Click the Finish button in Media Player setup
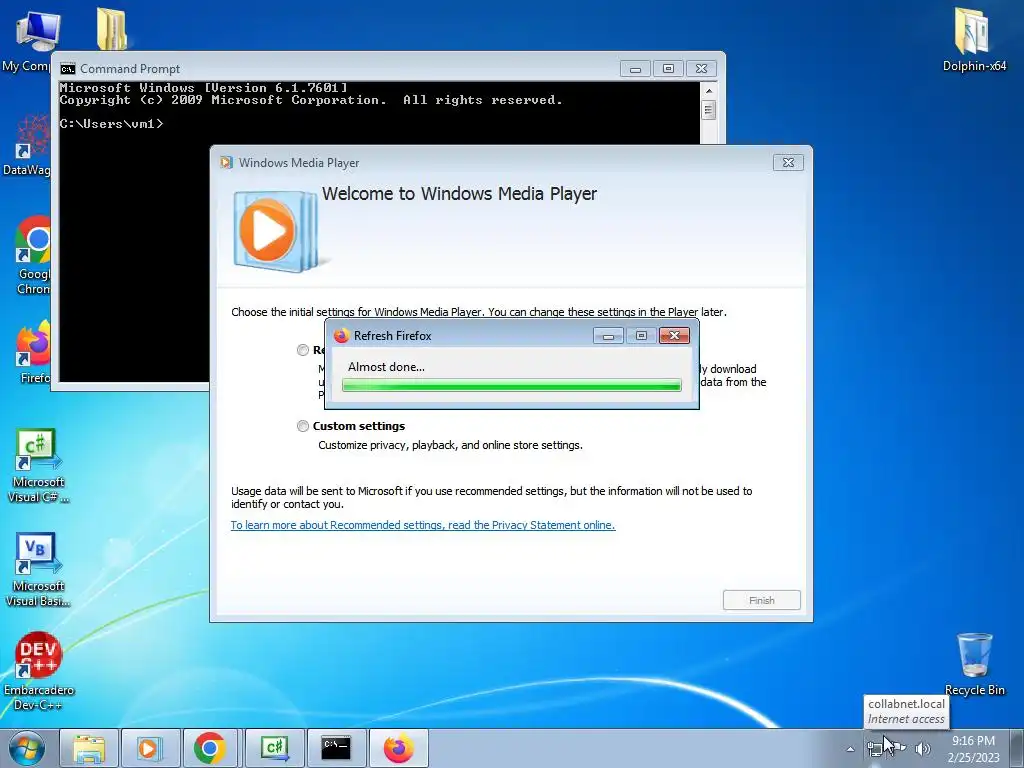This screenshot has width=1024, height=768. [x=761, y=600]
